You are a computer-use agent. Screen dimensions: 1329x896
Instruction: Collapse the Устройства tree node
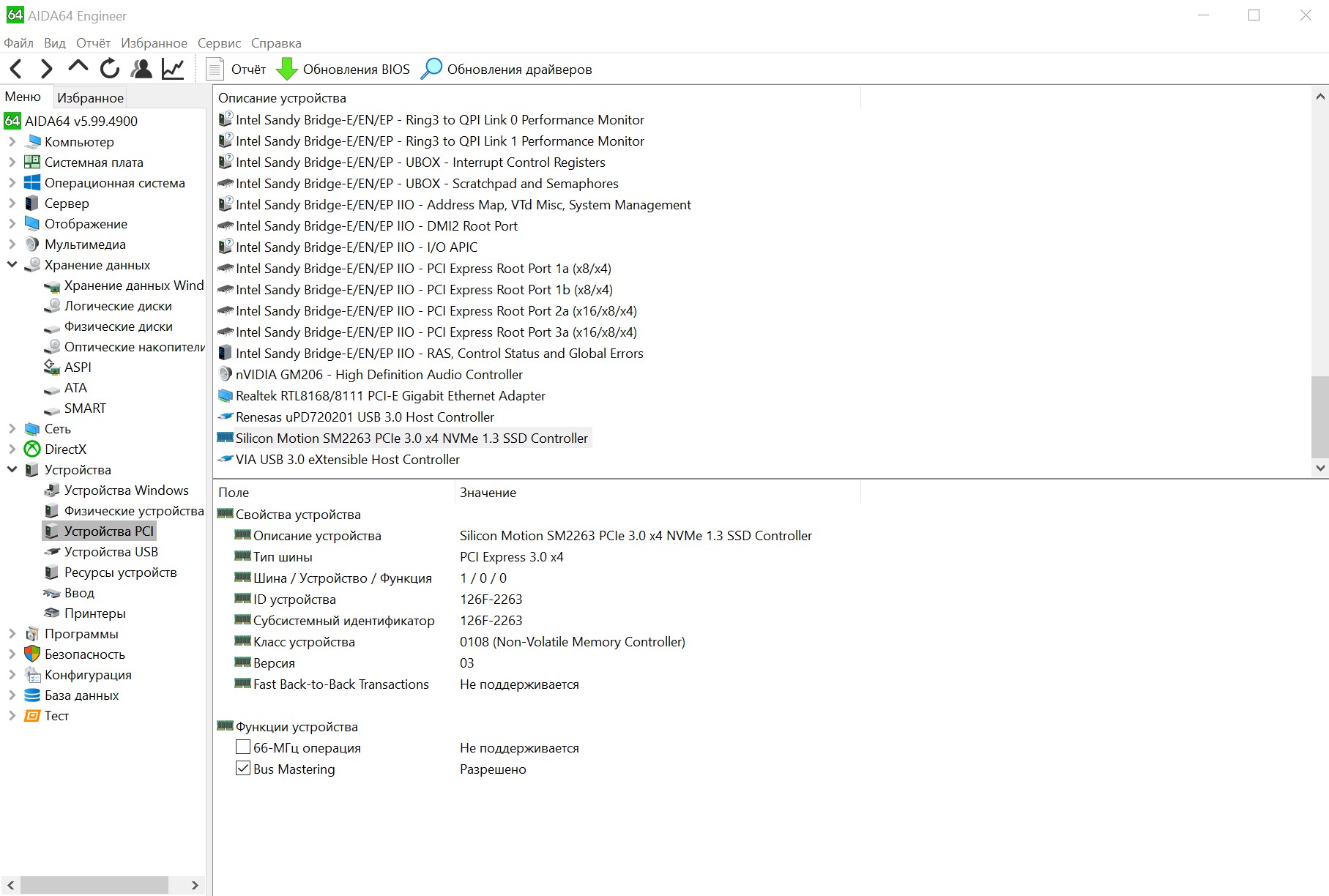(12, 469)
